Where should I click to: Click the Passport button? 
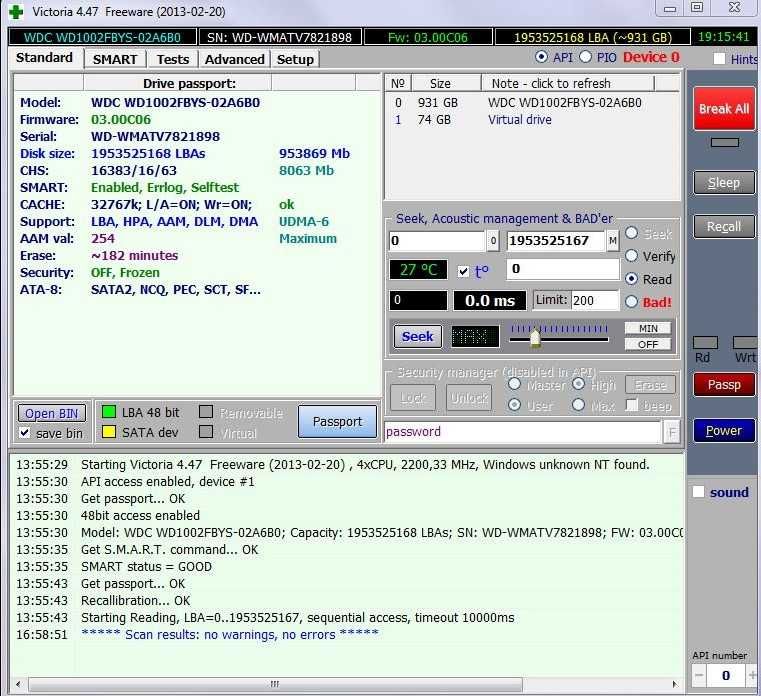coord(337,421)
